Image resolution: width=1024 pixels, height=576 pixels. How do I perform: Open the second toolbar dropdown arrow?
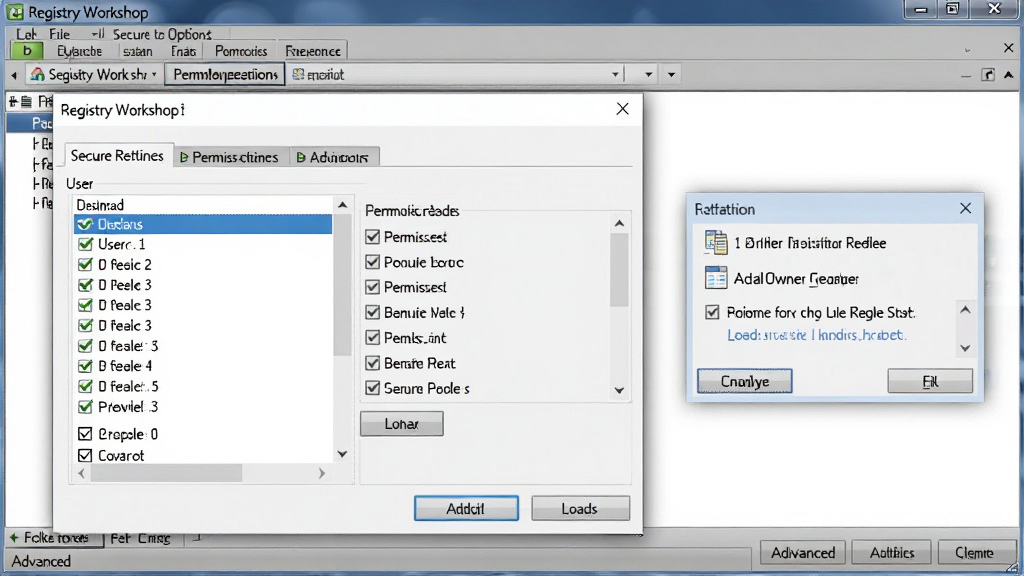648,74
